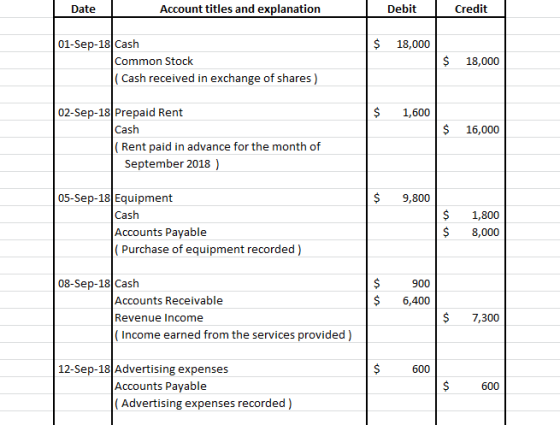Select the 600 credit amount

tap(490, 386)
